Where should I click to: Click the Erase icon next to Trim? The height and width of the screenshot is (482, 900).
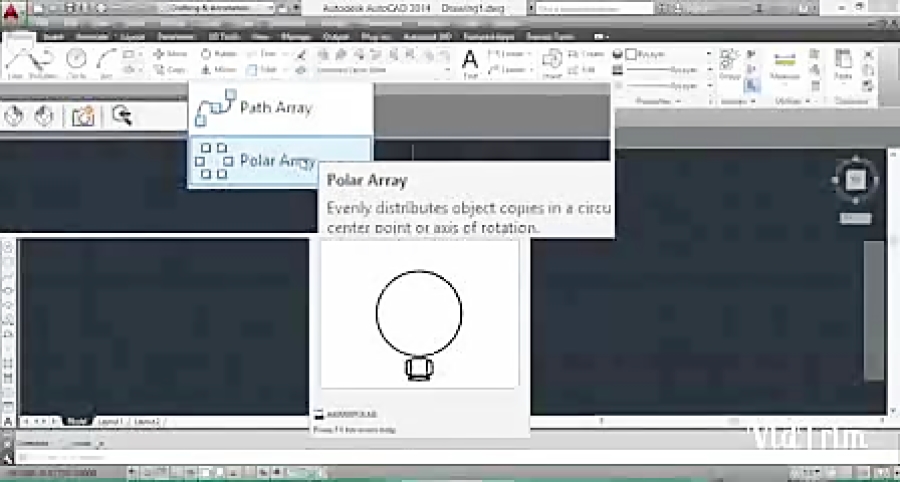301,54
